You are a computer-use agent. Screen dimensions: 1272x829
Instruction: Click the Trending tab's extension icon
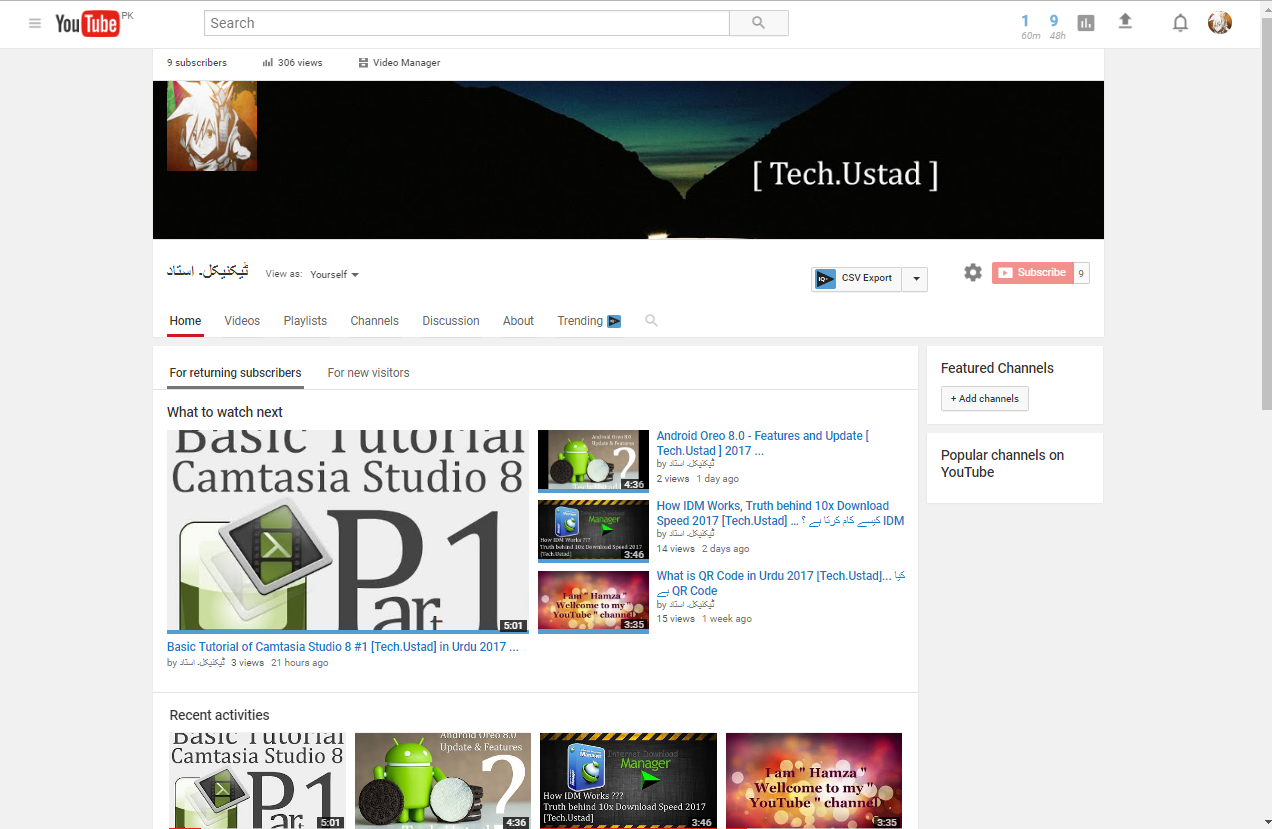tap(614, 321)
